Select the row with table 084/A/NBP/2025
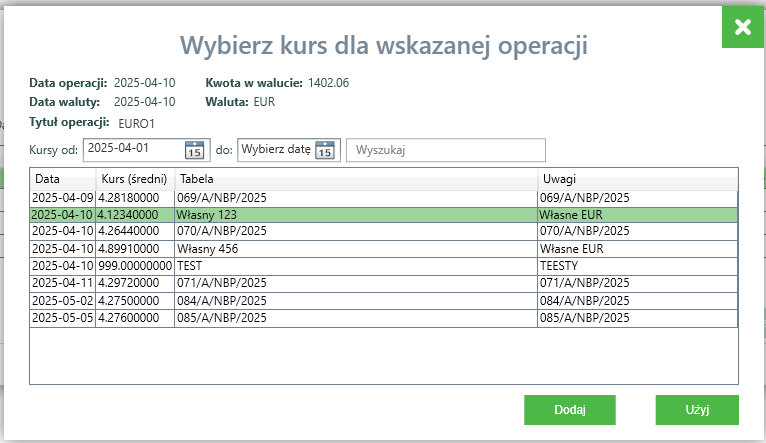Image resolution: width=766 pixels, height=443 pixels. coord(383,301)
